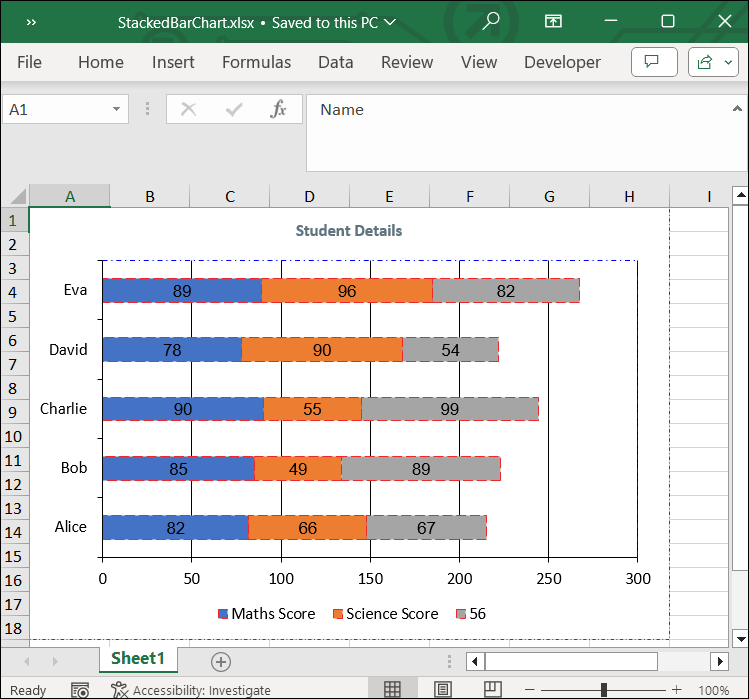The image size is (749, 699).
Task: Zoom out with minus button
Action: click(529, 689)
